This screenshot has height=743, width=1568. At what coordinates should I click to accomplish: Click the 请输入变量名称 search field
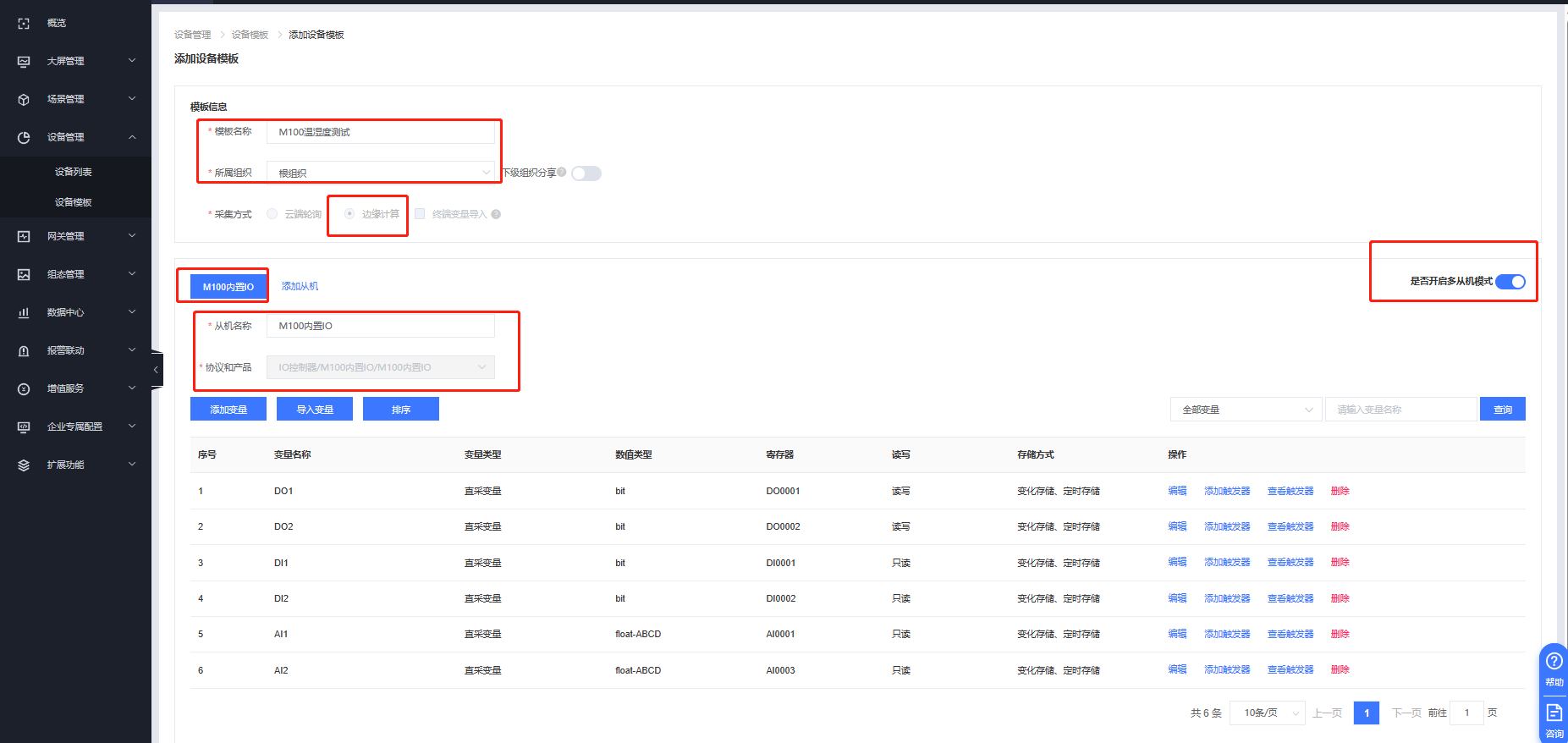pyautogui.click(x=1400, y=410)
